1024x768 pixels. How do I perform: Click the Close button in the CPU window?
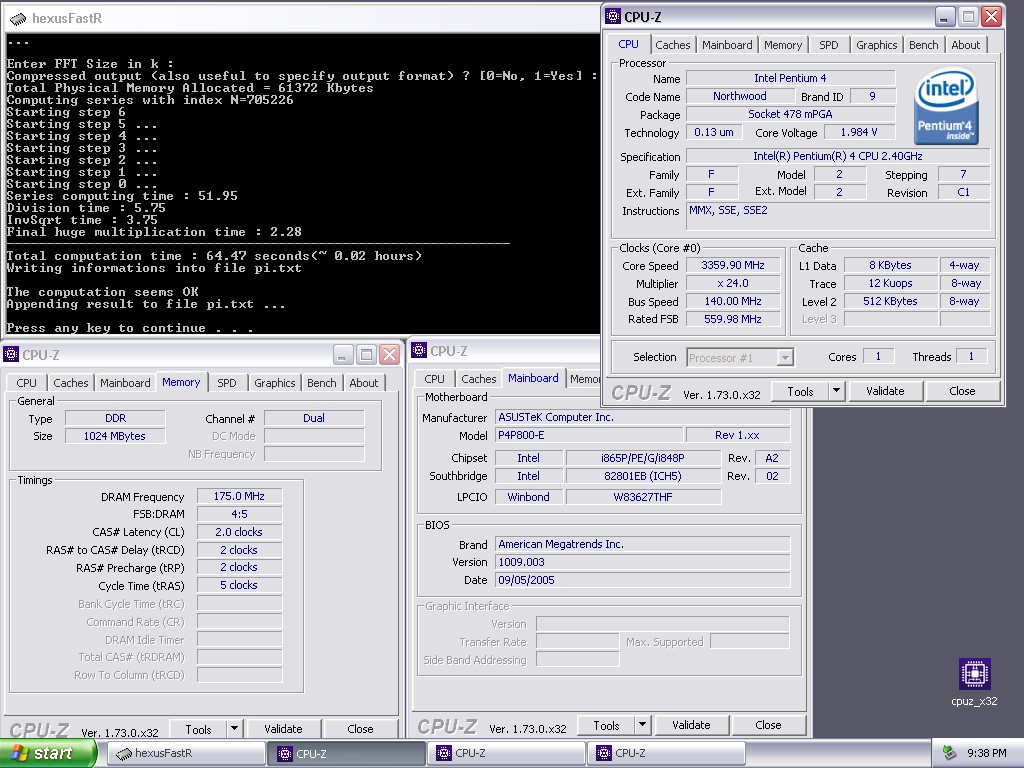[x=962, y=391]
